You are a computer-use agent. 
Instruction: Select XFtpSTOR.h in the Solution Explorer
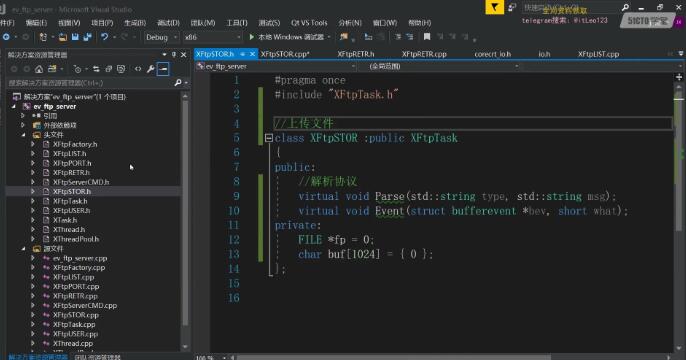click(x=72, y=192)
